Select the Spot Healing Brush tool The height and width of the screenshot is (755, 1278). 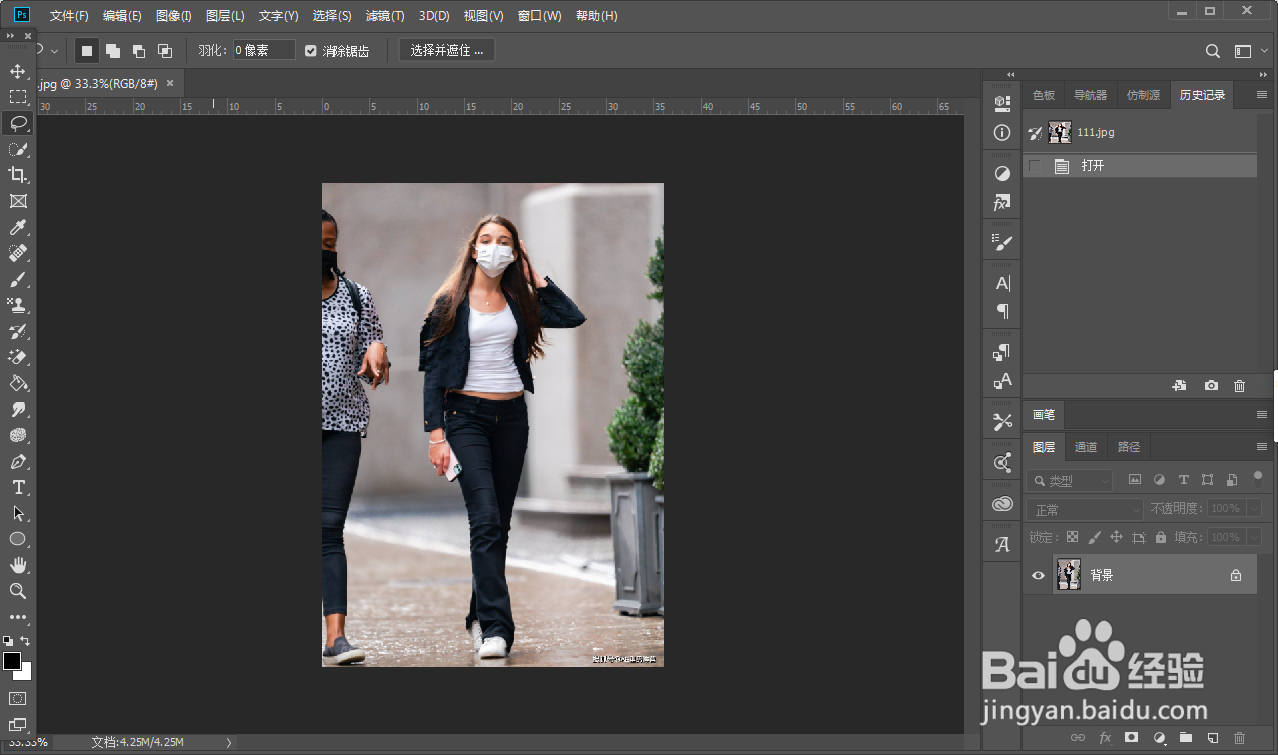click(x=18, y=253)
